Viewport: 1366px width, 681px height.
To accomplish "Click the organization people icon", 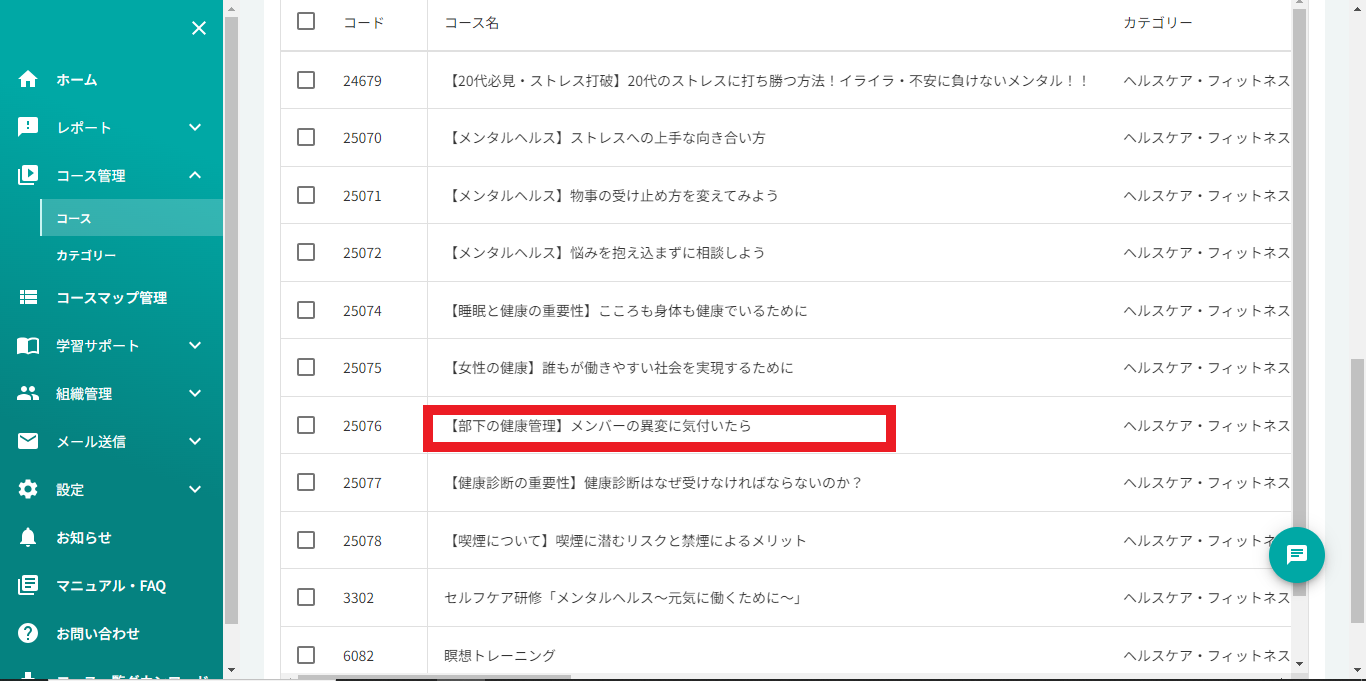I will (x=28, y=393).
